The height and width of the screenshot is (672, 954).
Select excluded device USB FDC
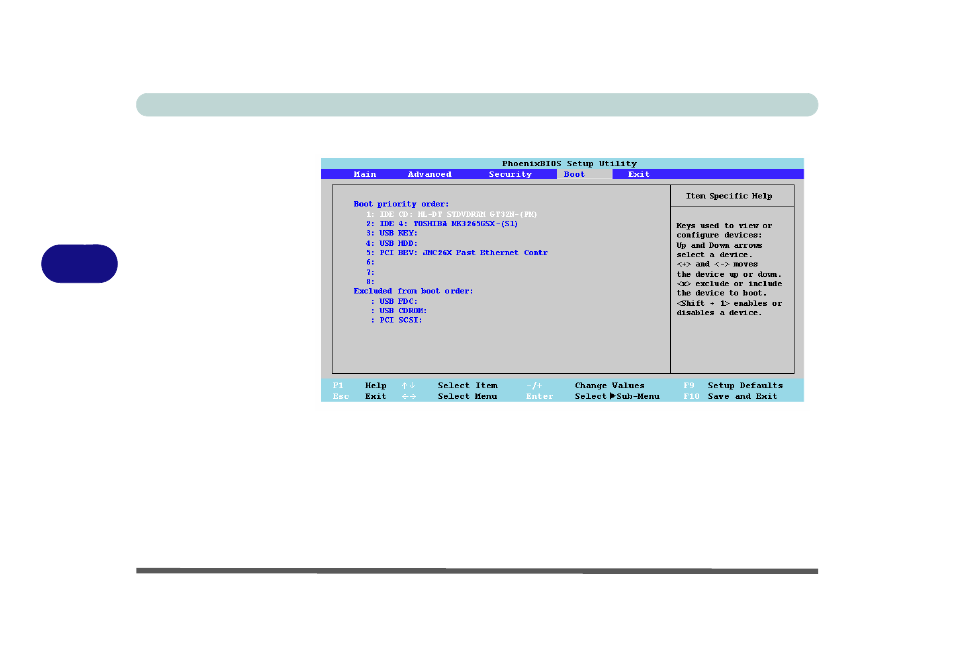pyautogui.click(x=394, y=301)
